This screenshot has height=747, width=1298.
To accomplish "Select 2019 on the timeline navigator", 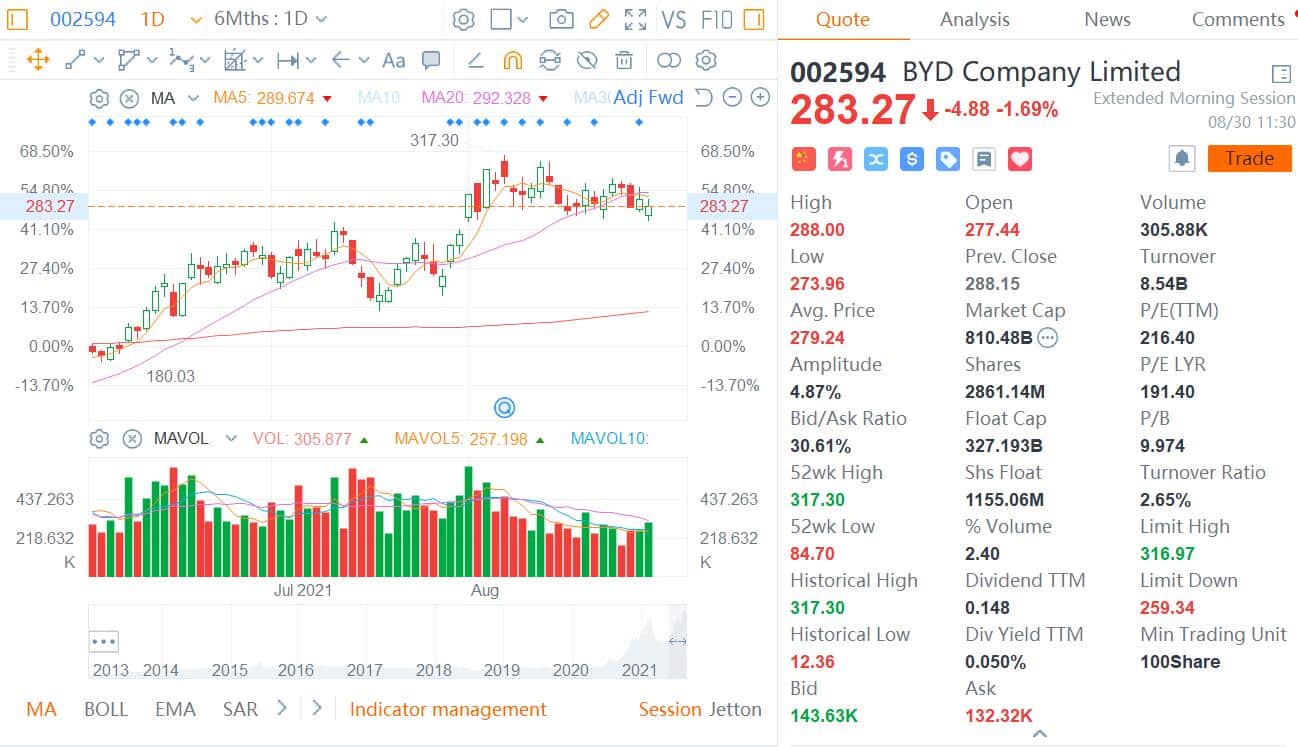I will 503,671.
